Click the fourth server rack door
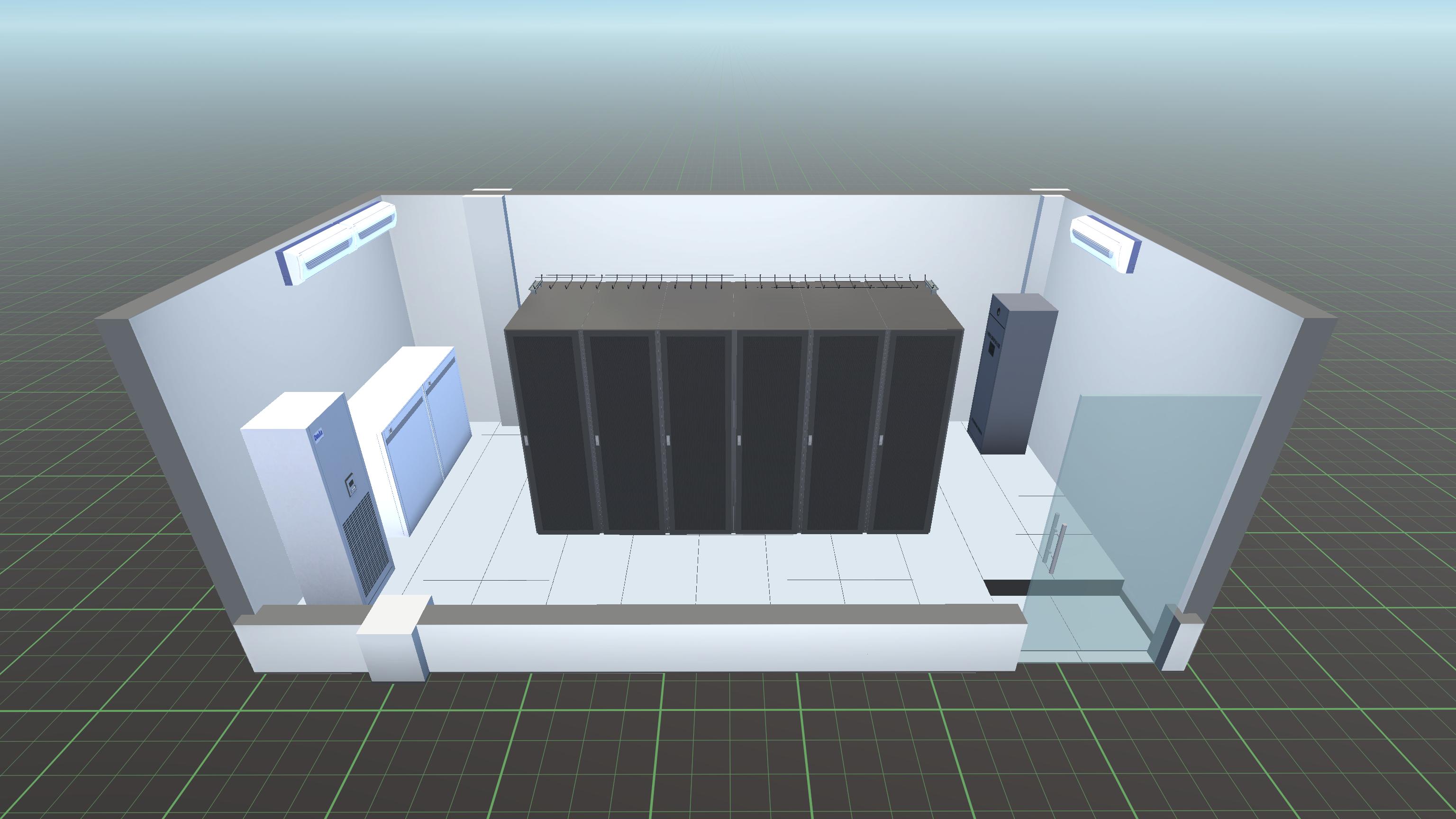Image resolution: width=1456 pixels, height=819 pixels. (772, 432)
